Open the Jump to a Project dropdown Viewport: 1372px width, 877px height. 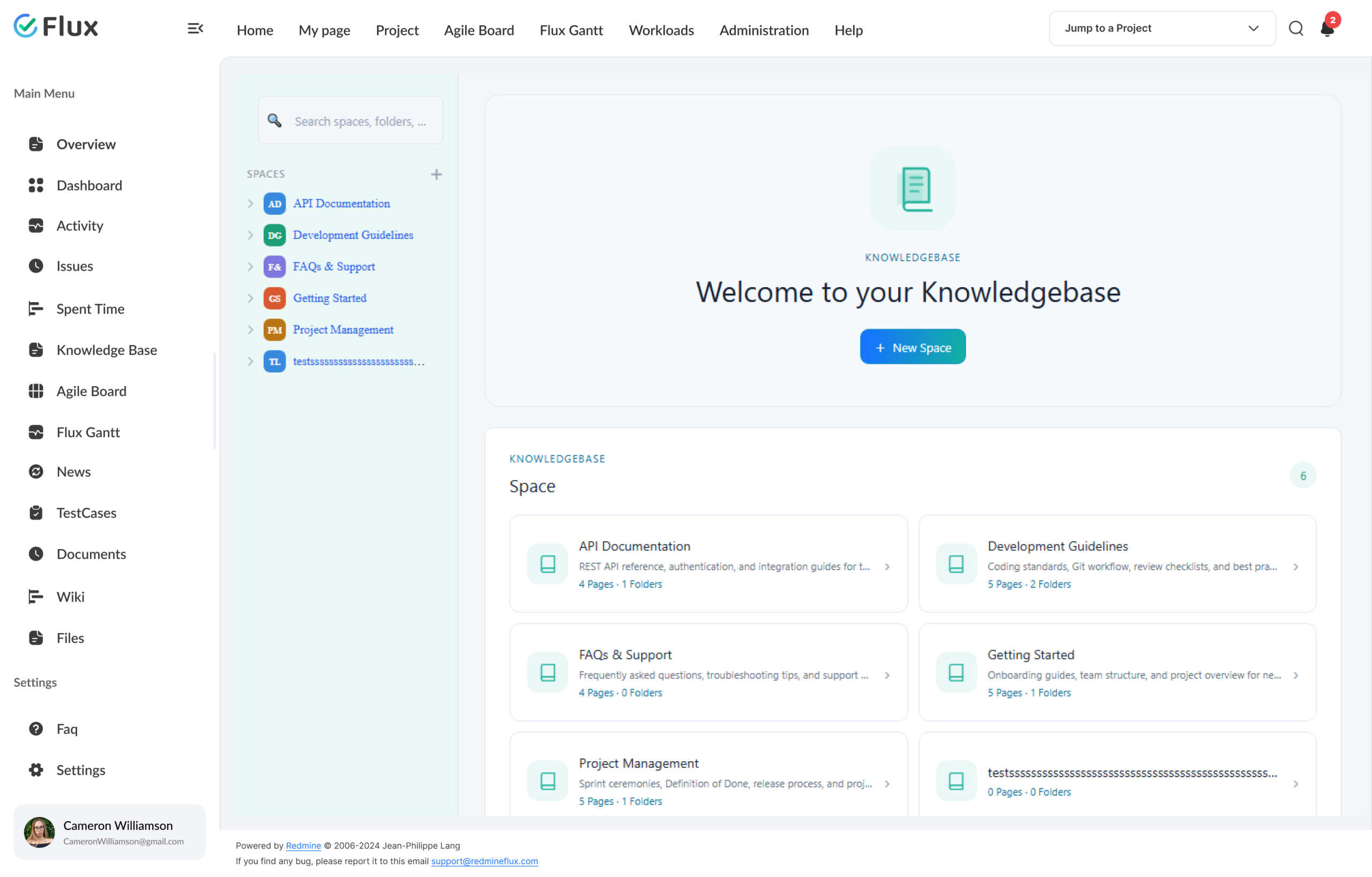tap(1162, 28)
